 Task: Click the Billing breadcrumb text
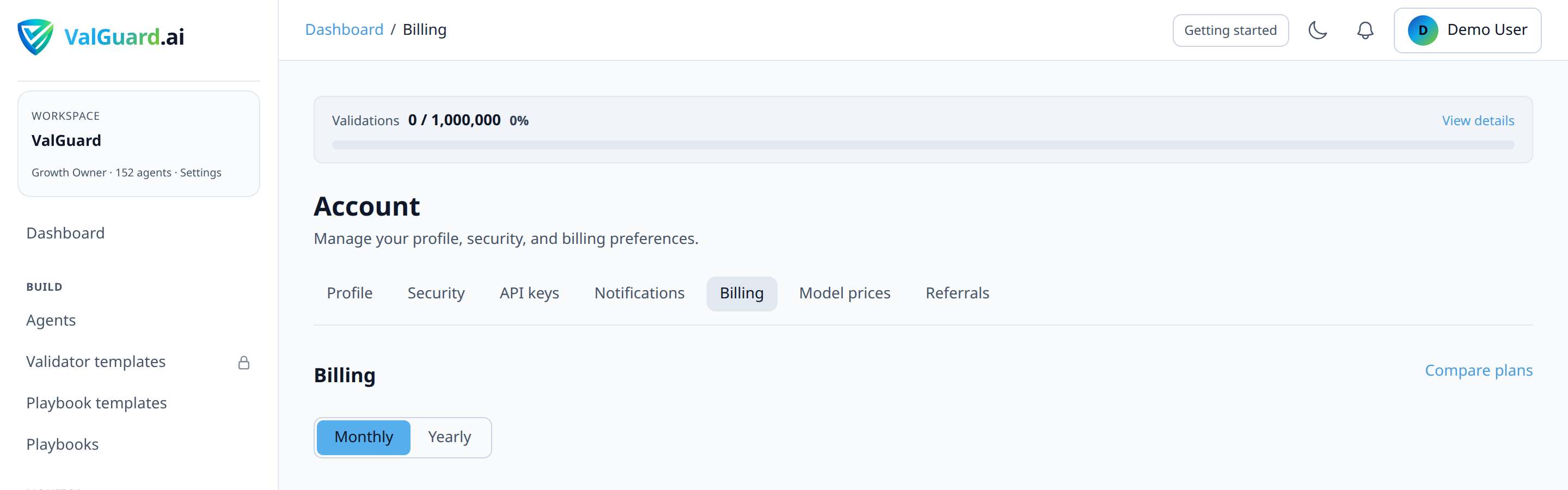click(x=424, y=30)
